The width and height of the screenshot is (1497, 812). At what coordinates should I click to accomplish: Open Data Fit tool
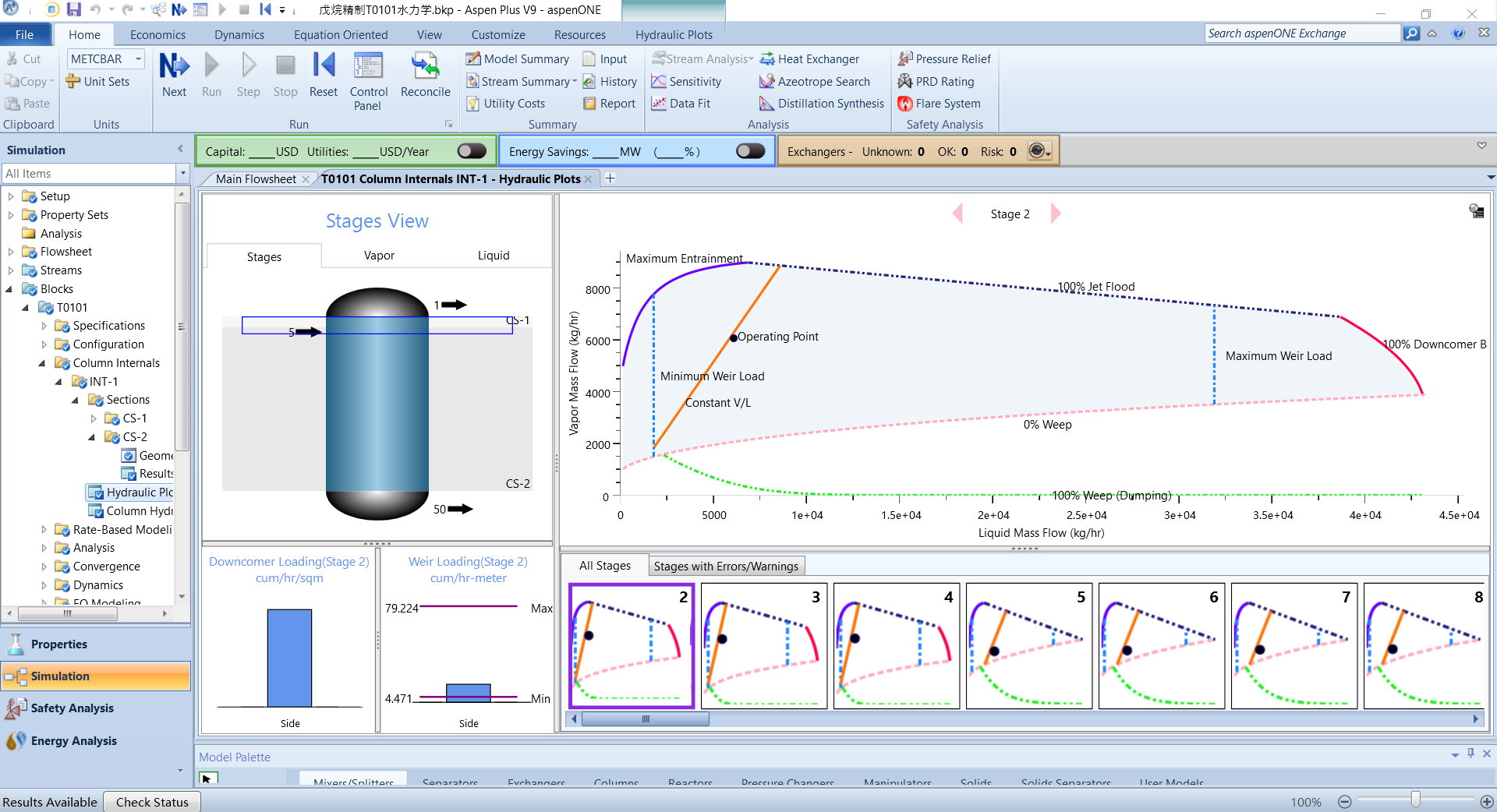tap(681, 104)
